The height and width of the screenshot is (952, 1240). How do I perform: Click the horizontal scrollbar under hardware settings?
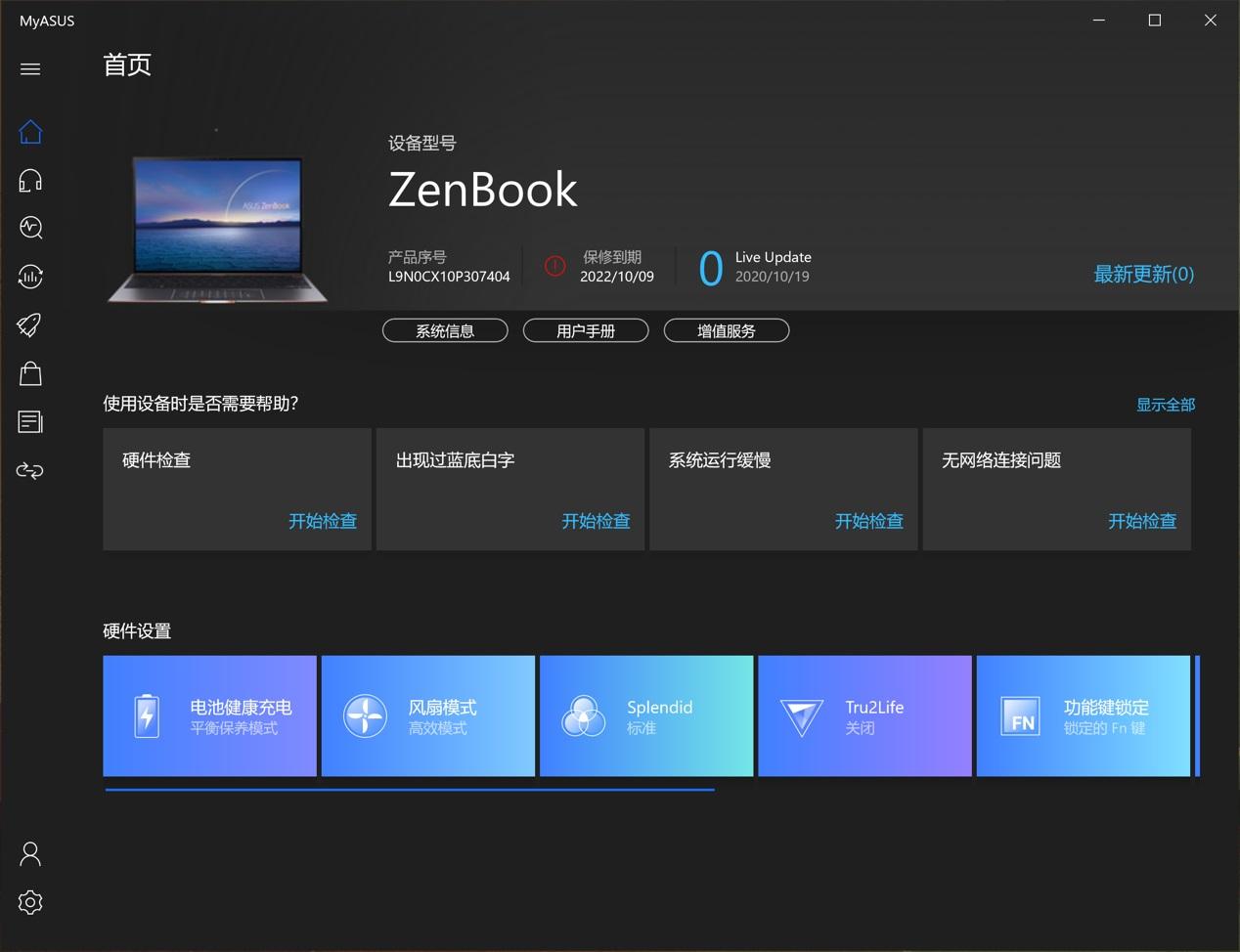[x=410, y=790]
